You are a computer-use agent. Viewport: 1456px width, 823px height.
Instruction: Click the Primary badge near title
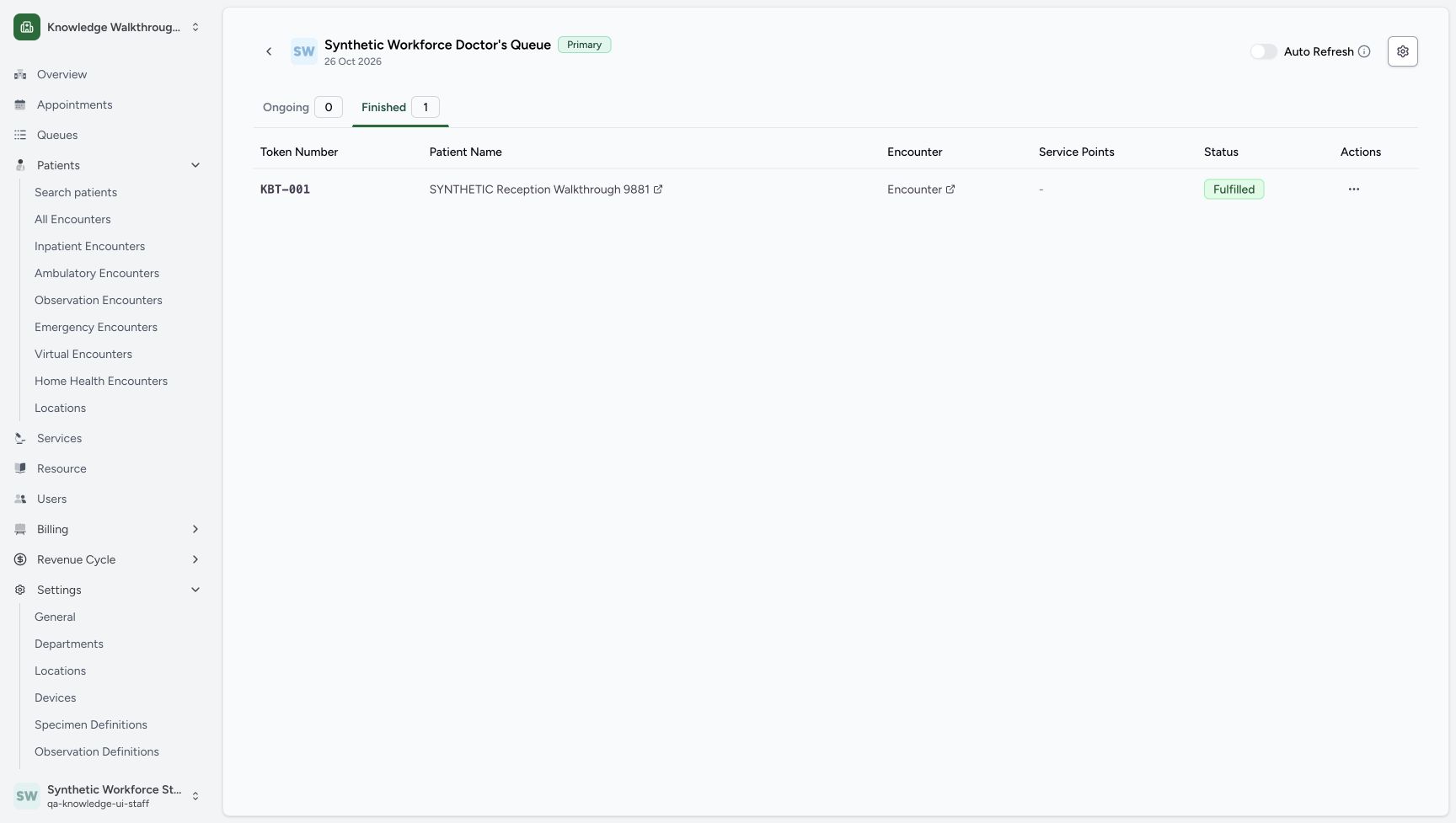584,45
